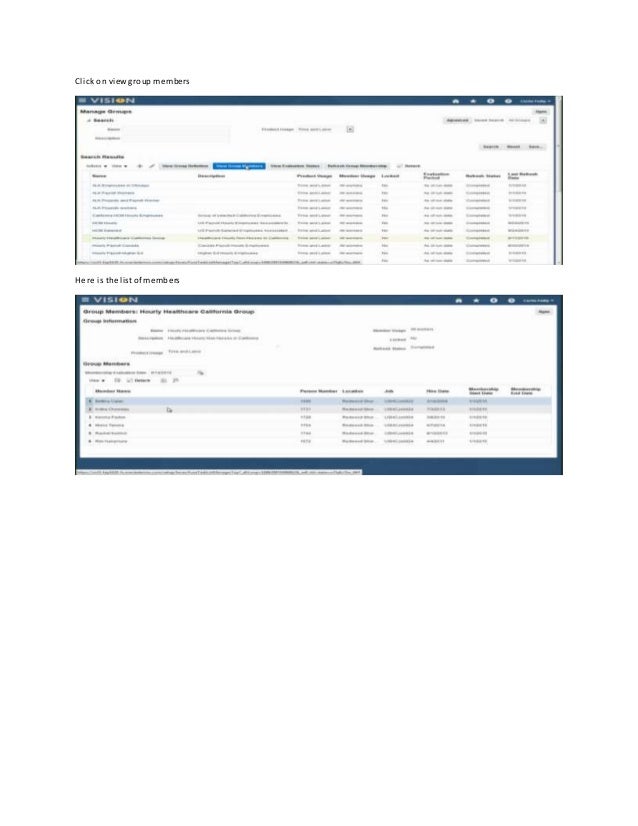Click the VISION logo in Manage Groups header

112,100
